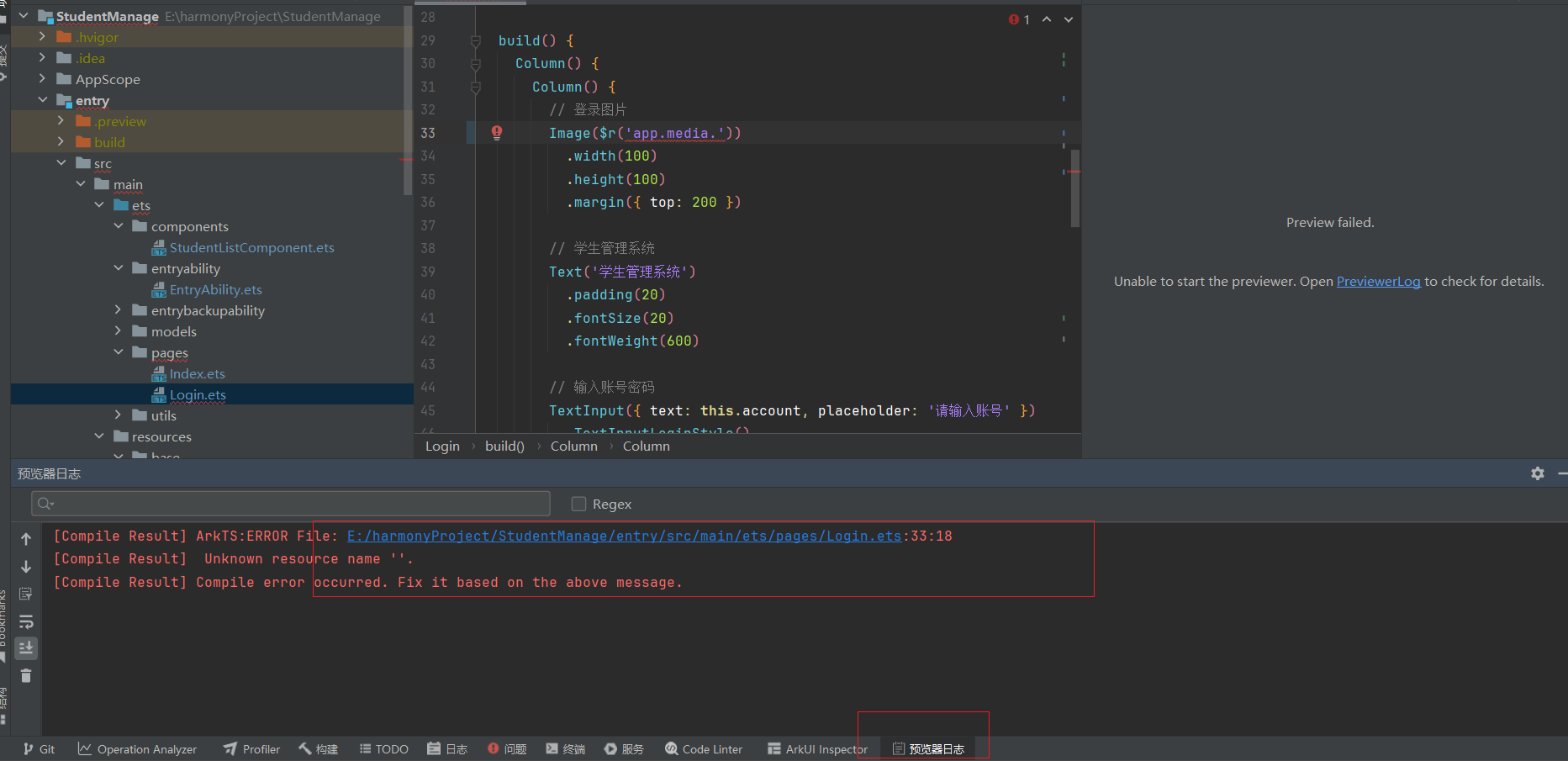
Task: Click the first Column breadcrumb item
Action: pos(574,446)
